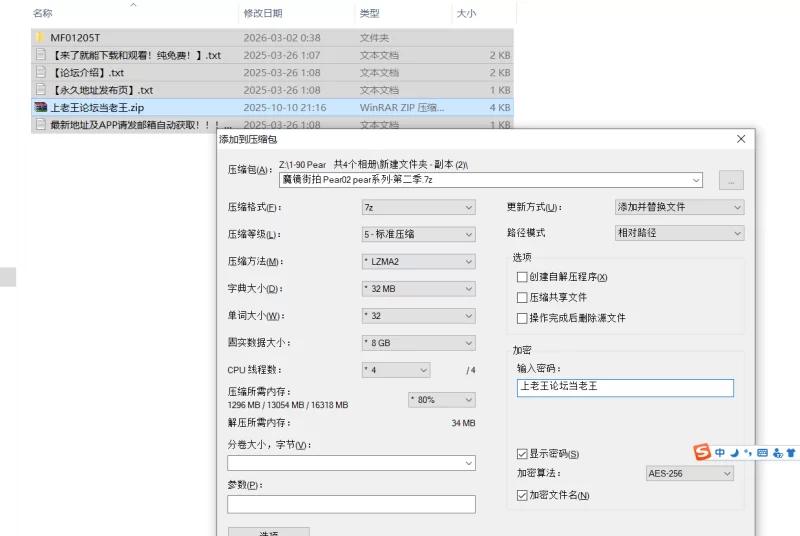The image size is (800, 536).
Task: Sort files by 大小 column header
Action: pos(466,13)
